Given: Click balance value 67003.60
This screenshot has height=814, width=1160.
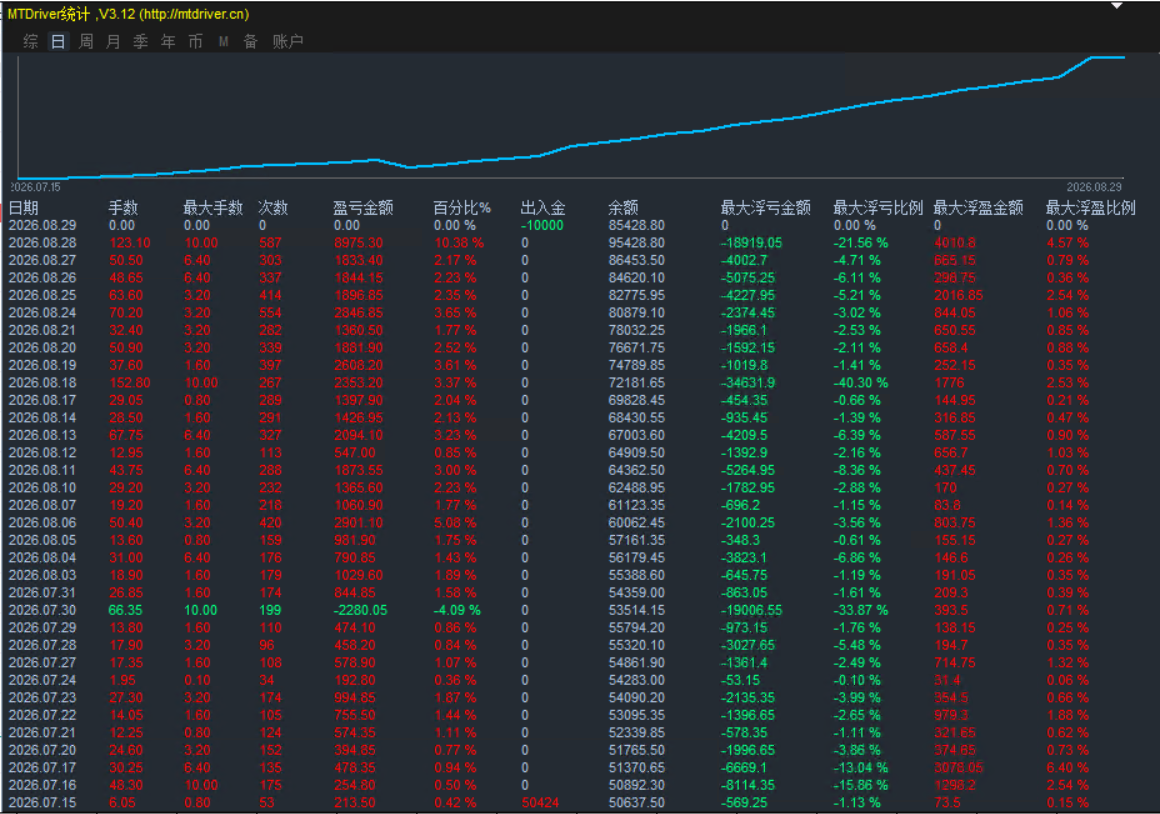Looking at the screenshot, I should pyautogui.click(x=636, y=435).
